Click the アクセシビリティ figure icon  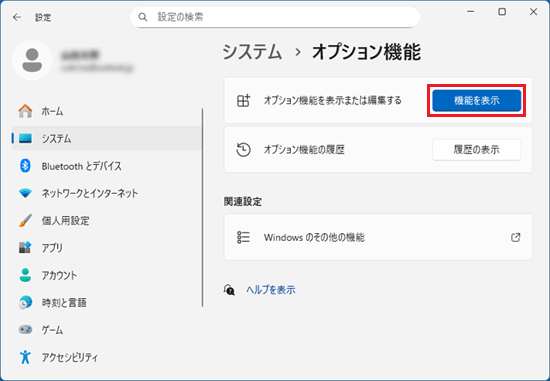coord(25,357)
